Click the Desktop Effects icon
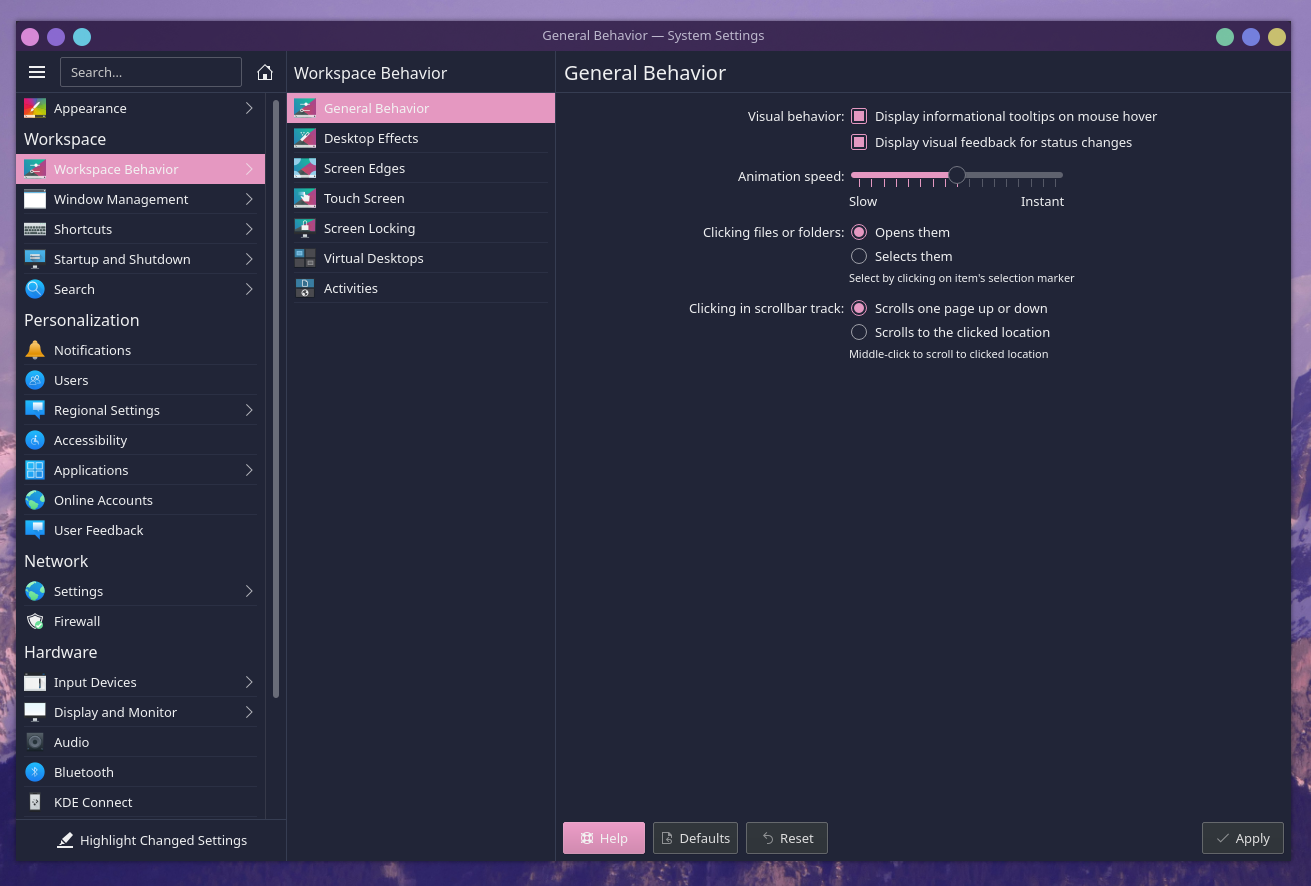1311x886 pixels. click(305, 138)
